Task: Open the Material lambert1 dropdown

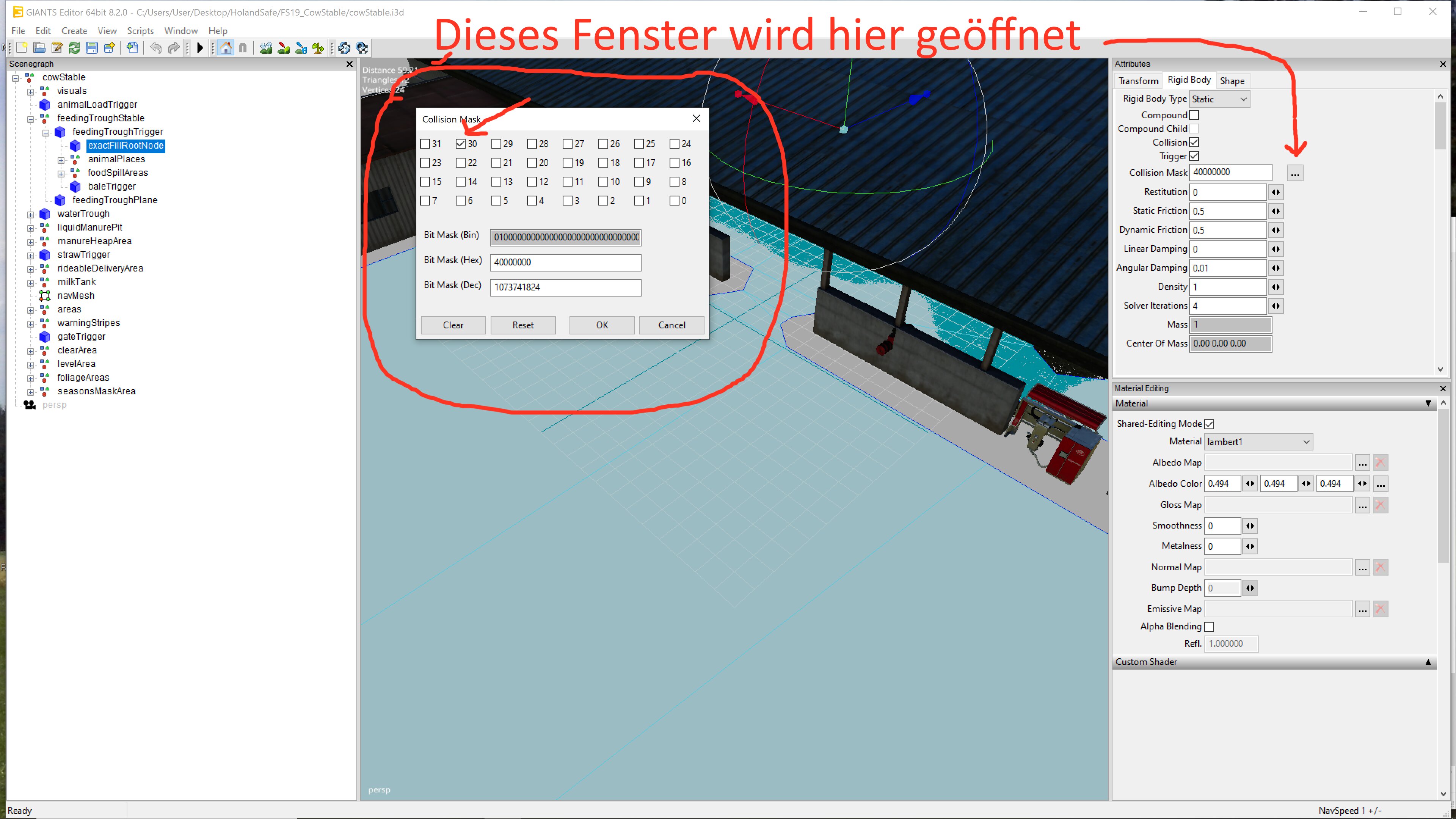Action: [x=1258, y=442]
